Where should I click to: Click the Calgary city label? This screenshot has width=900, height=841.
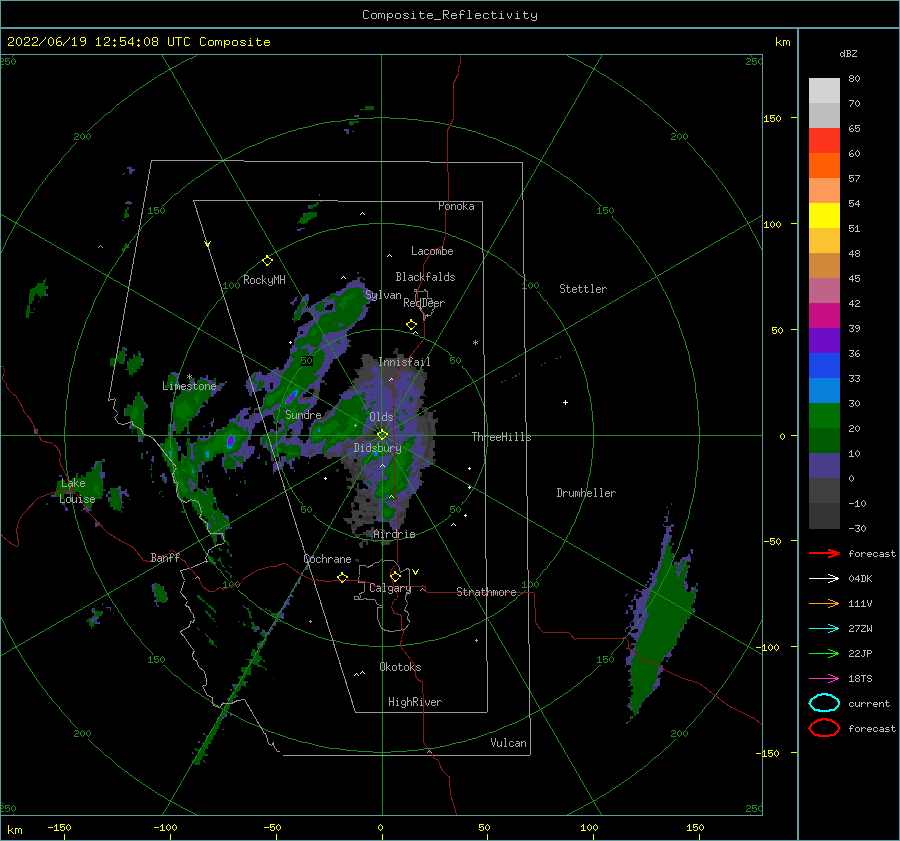(390, 588)
